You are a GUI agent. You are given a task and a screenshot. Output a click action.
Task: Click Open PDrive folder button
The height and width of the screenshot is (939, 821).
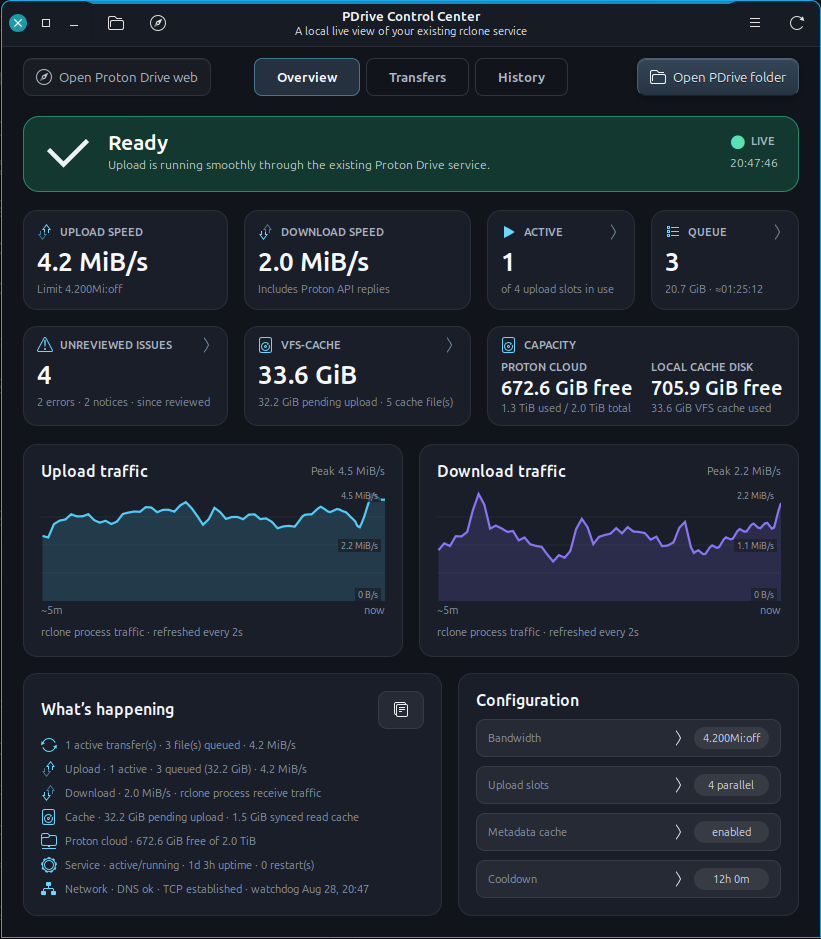(x=717, y=77)
